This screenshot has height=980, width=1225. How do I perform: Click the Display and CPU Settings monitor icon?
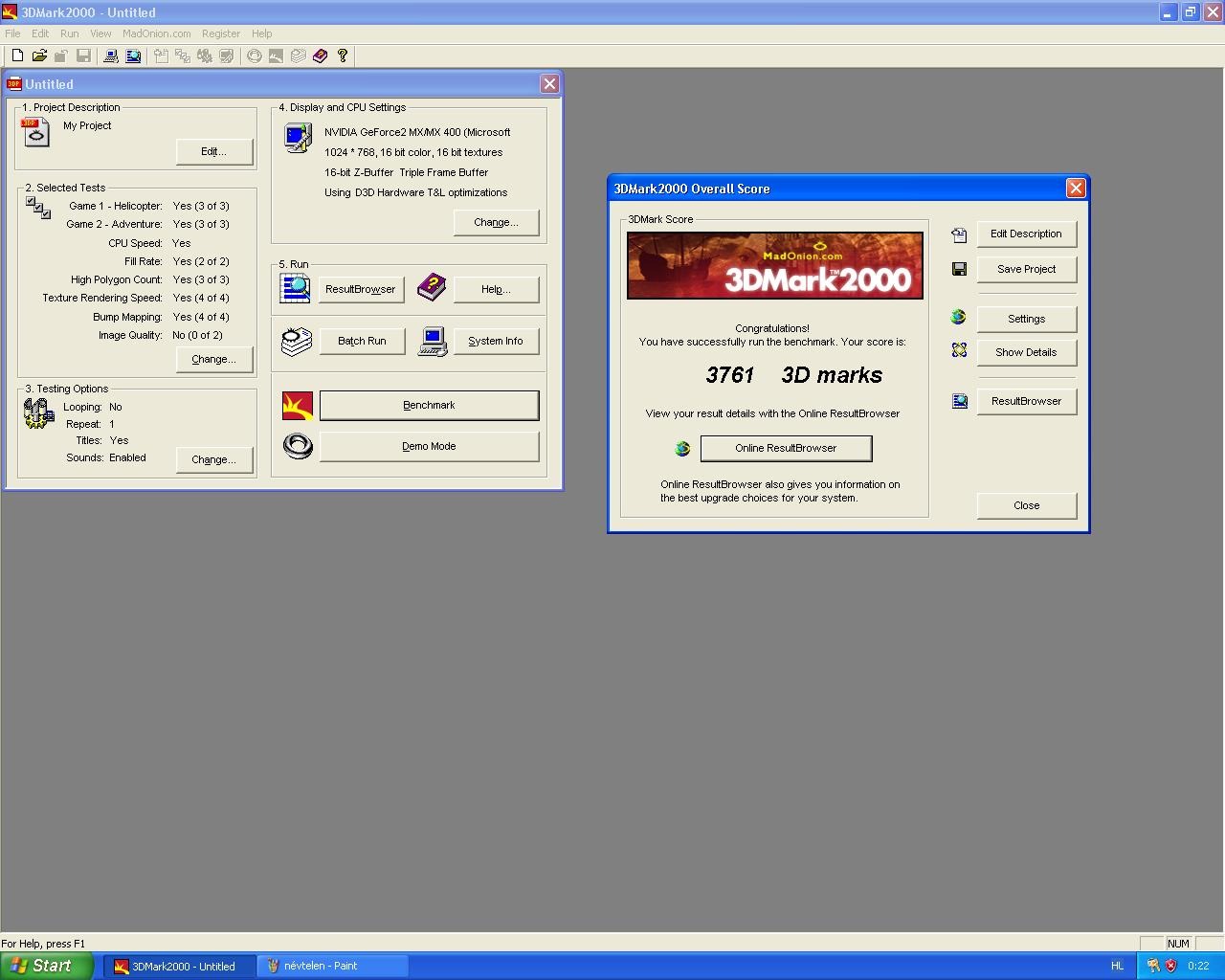point(298,139)
